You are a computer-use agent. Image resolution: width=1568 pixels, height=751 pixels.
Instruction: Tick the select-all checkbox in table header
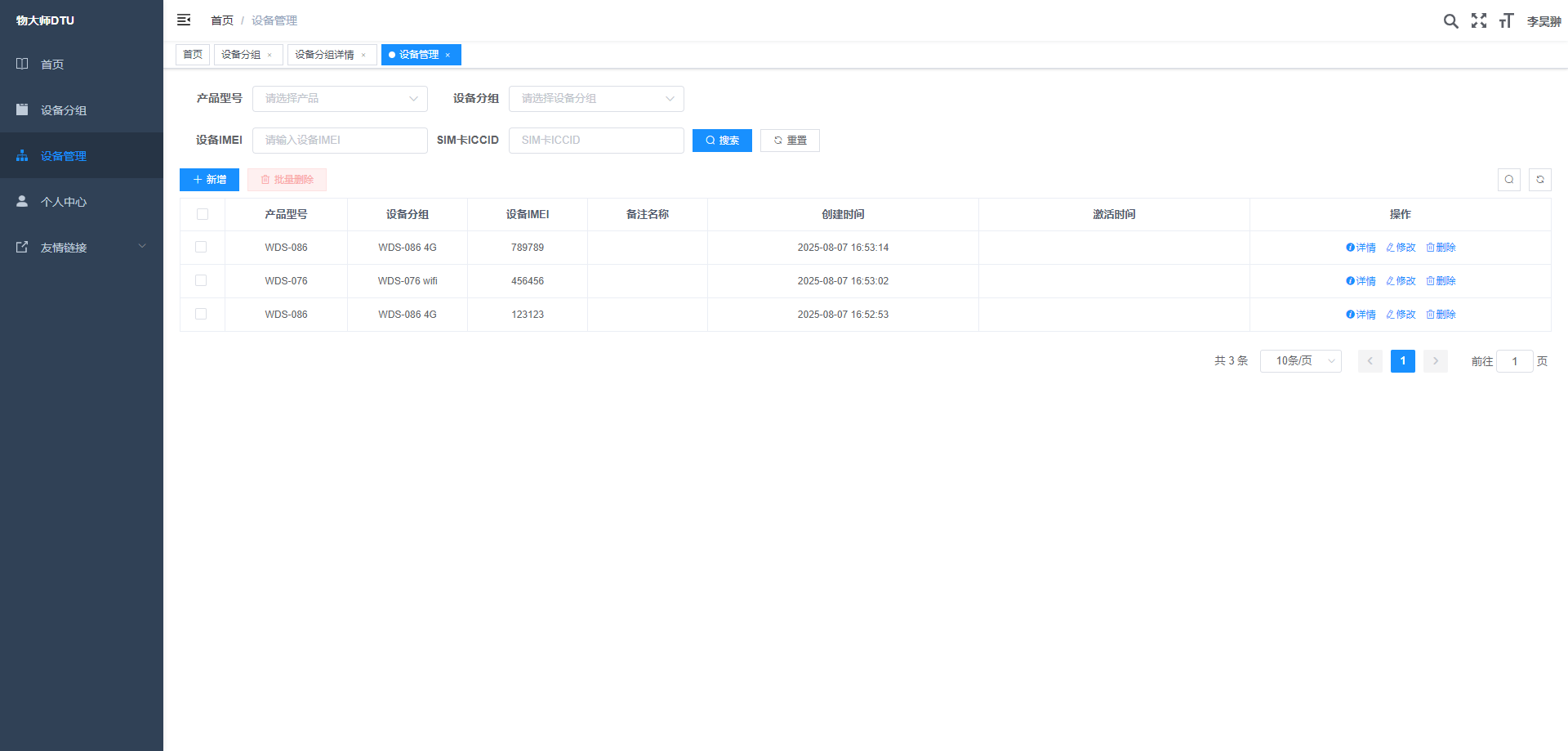(203, 214)
